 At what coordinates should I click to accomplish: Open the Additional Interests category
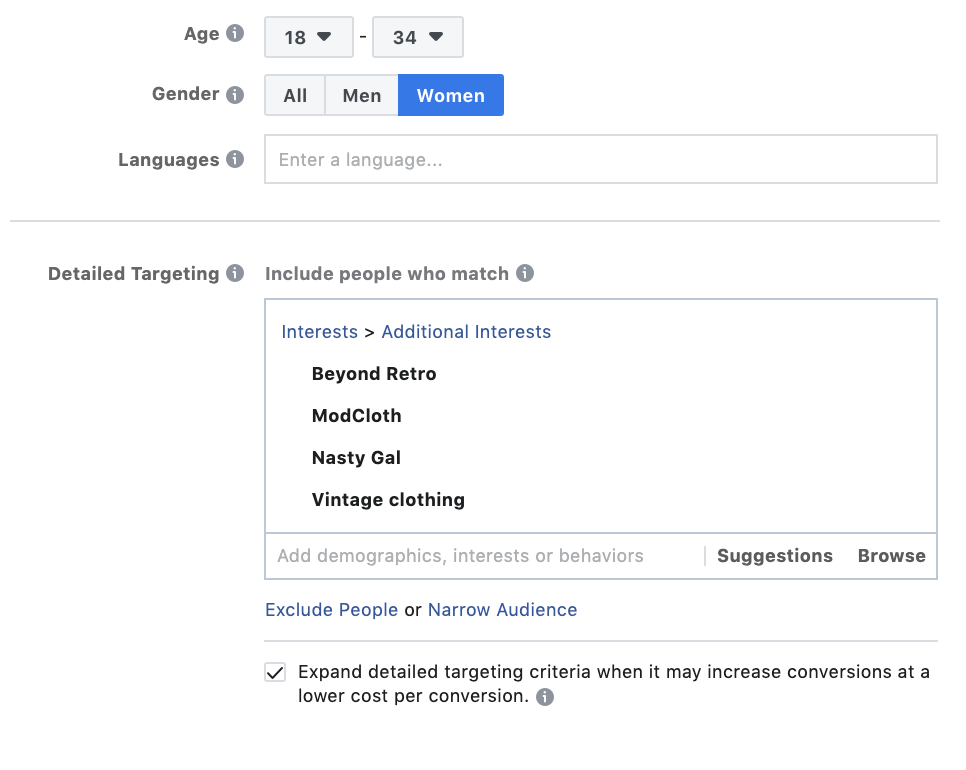pos(465,331)
